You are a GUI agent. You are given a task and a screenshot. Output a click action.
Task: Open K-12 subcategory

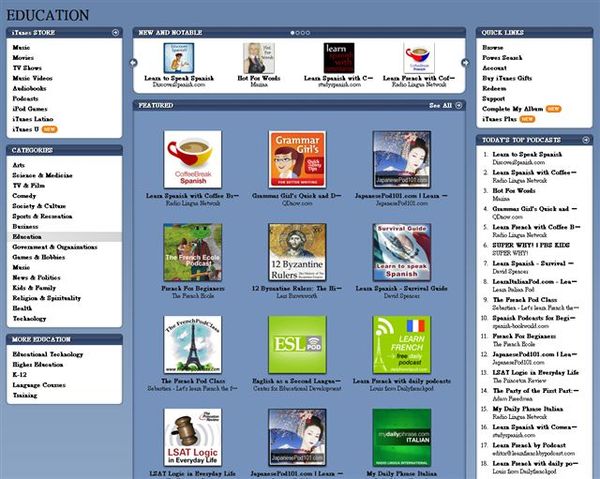(19, 375)
